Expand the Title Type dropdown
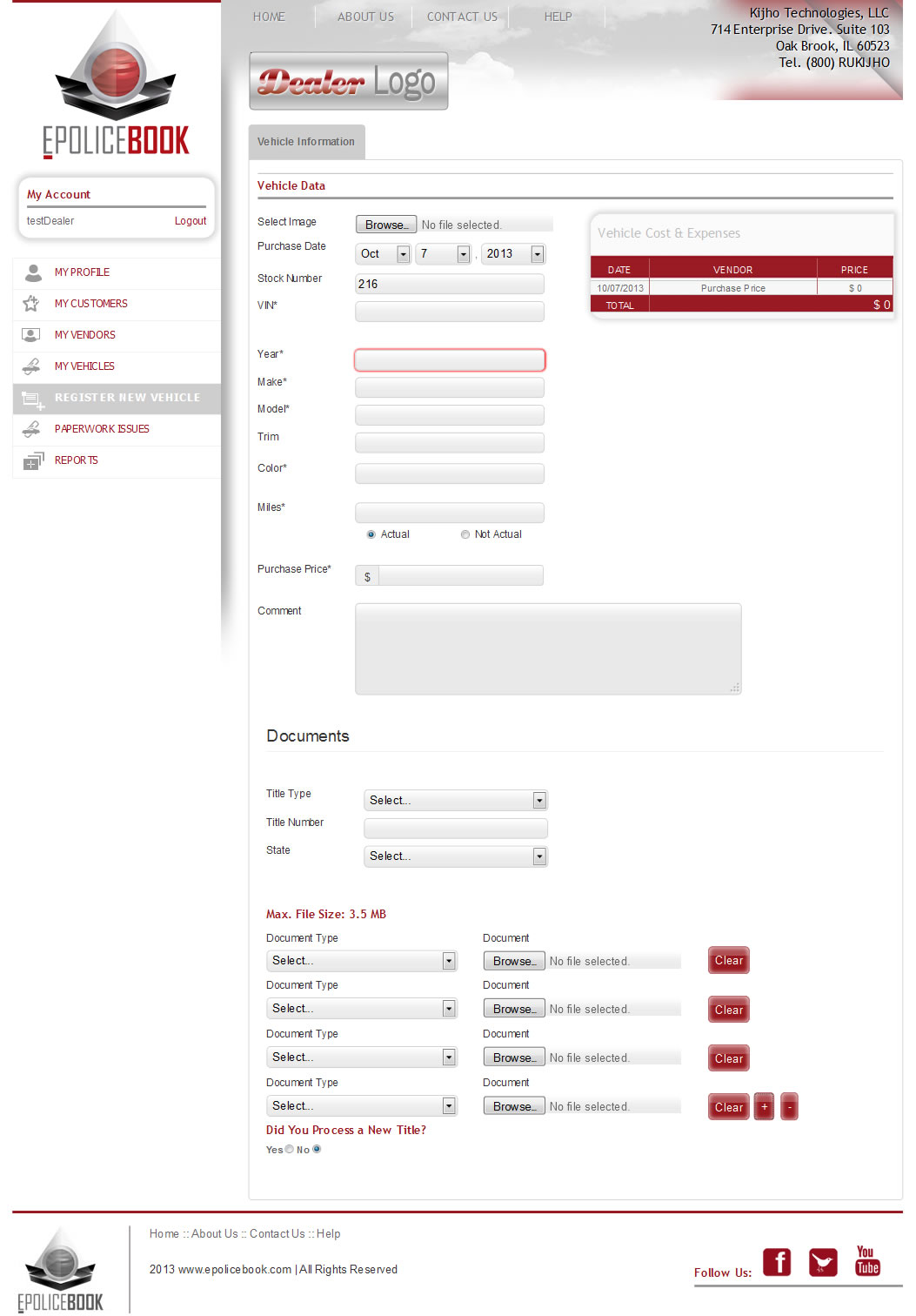The image size is (916, 1316). [x=456, y=801]
